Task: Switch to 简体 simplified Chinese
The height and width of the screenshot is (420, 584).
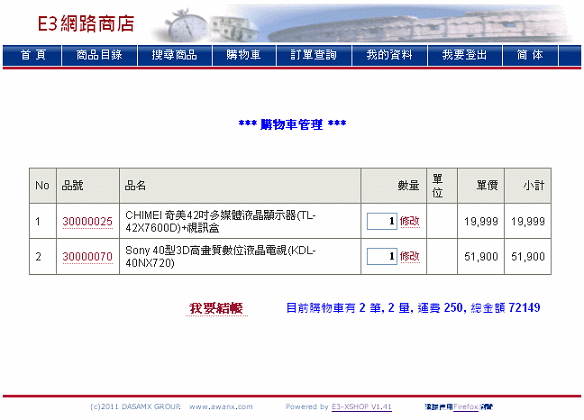Action: [530, 55]
